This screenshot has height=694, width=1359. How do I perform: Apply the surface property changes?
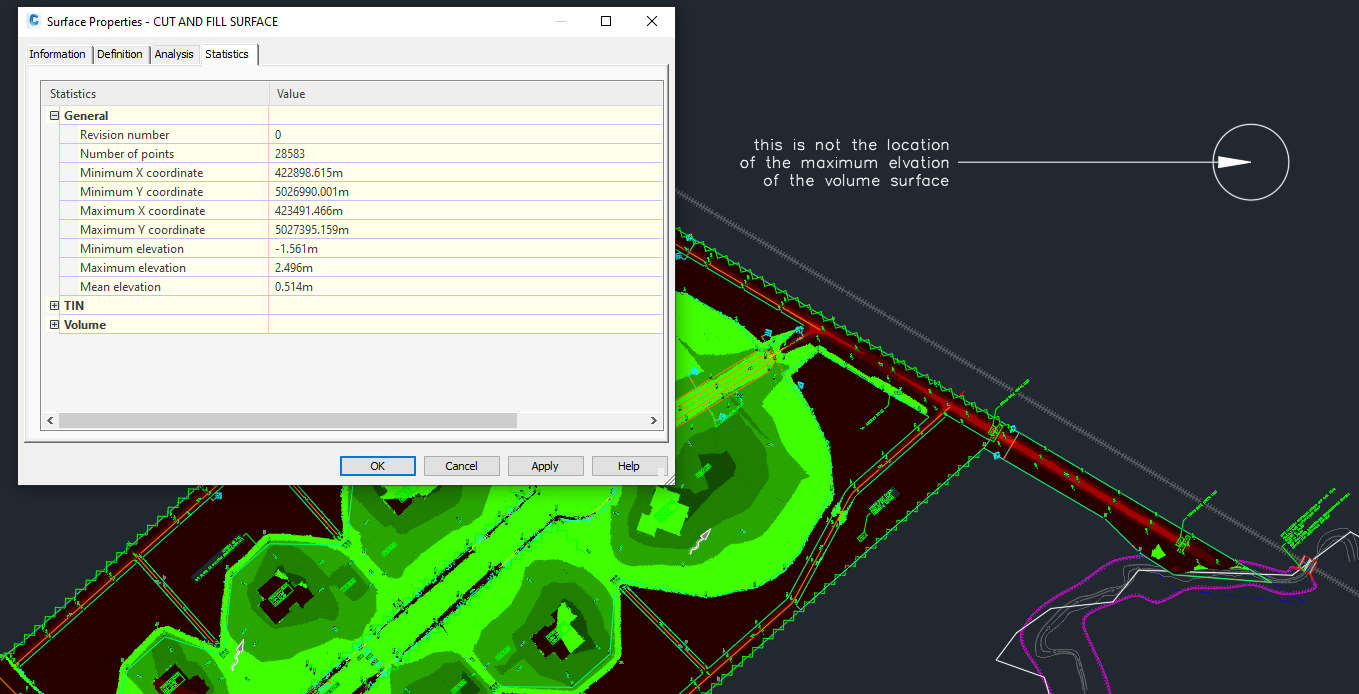(x=545, y=465)
